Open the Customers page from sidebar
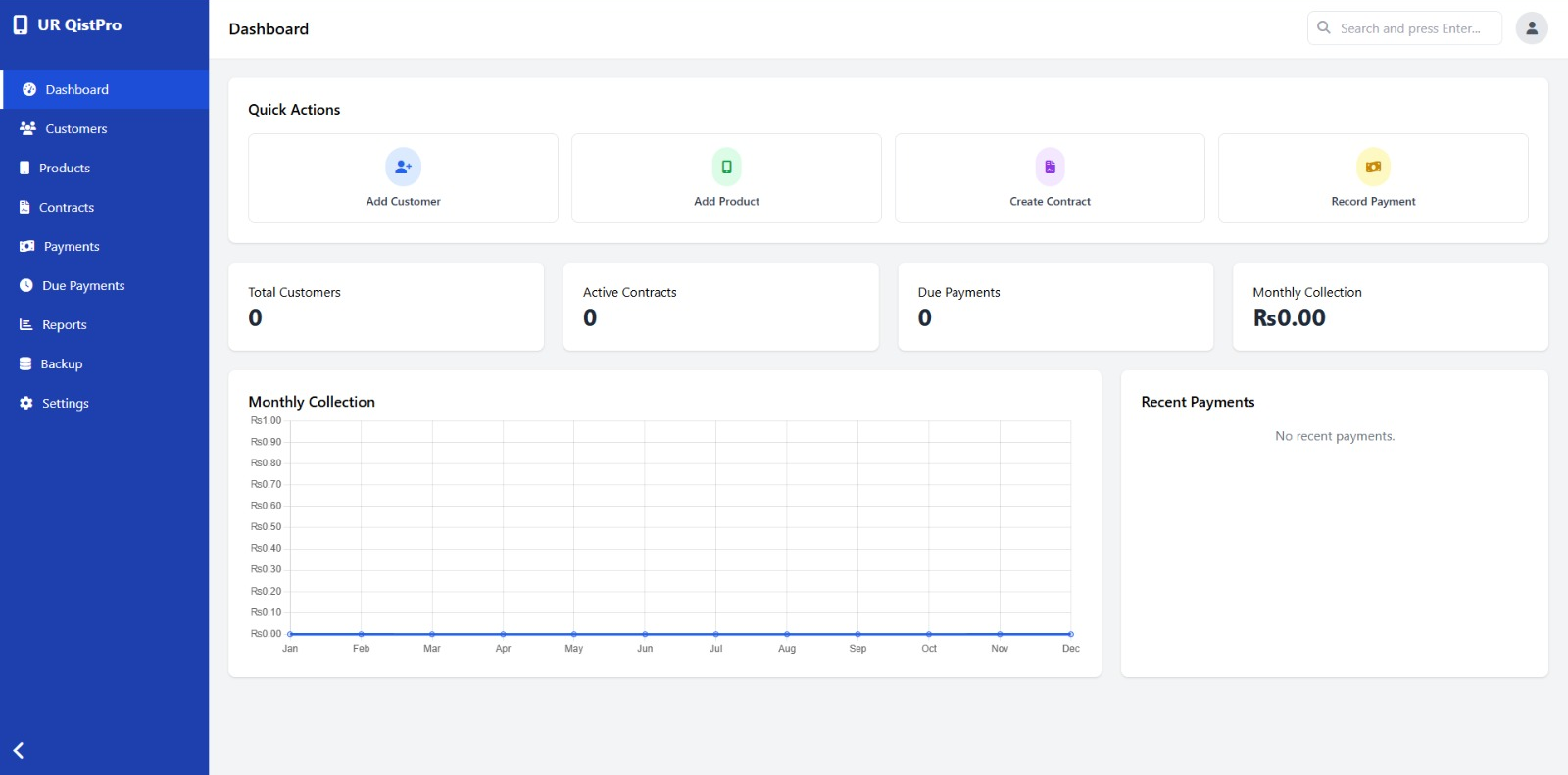Image resolution: width=1568 pixels, height=775 pixels. point(75,128)
